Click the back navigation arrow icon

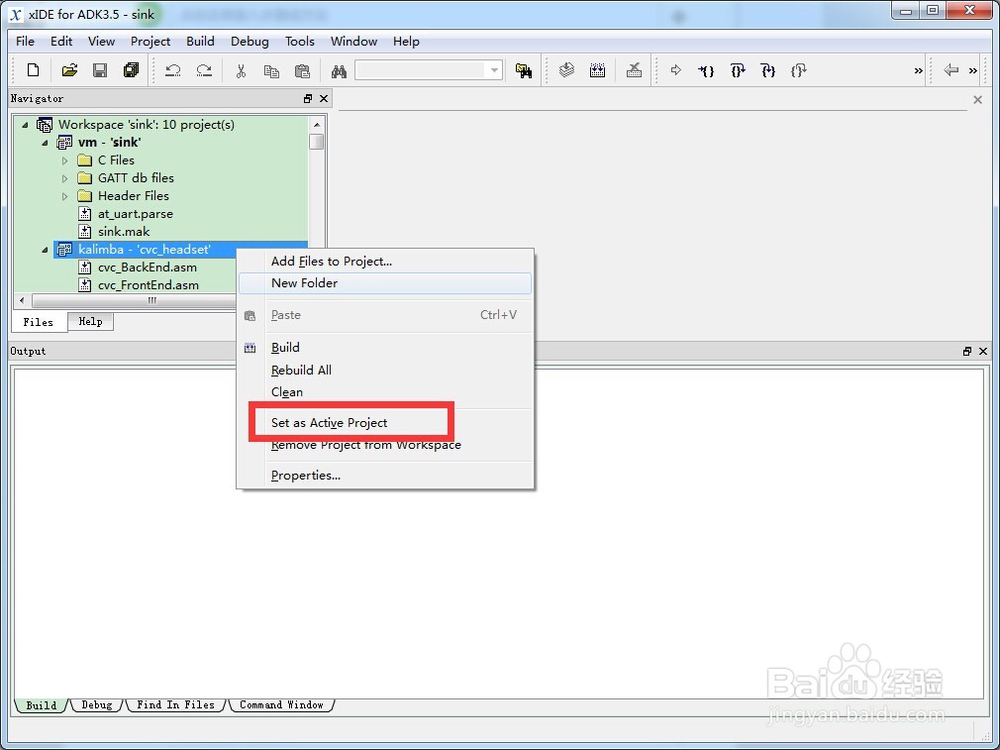point(951,70)
